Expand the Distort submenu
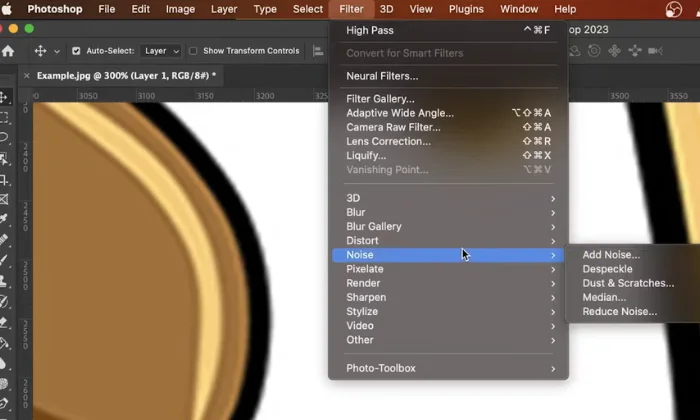The height and width of the screenshot is (420, 700). coord(449,241)
